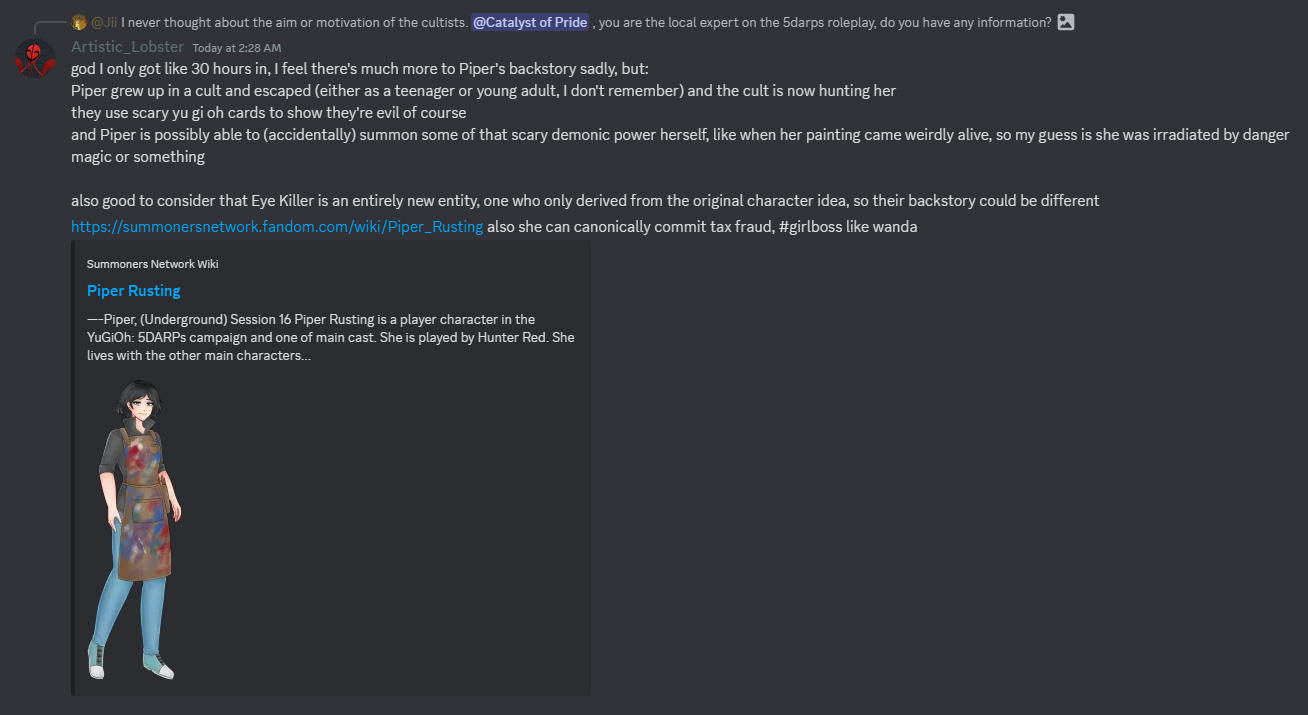Click the "Piper grew up in a cult" line

click(x=483, y=91)
